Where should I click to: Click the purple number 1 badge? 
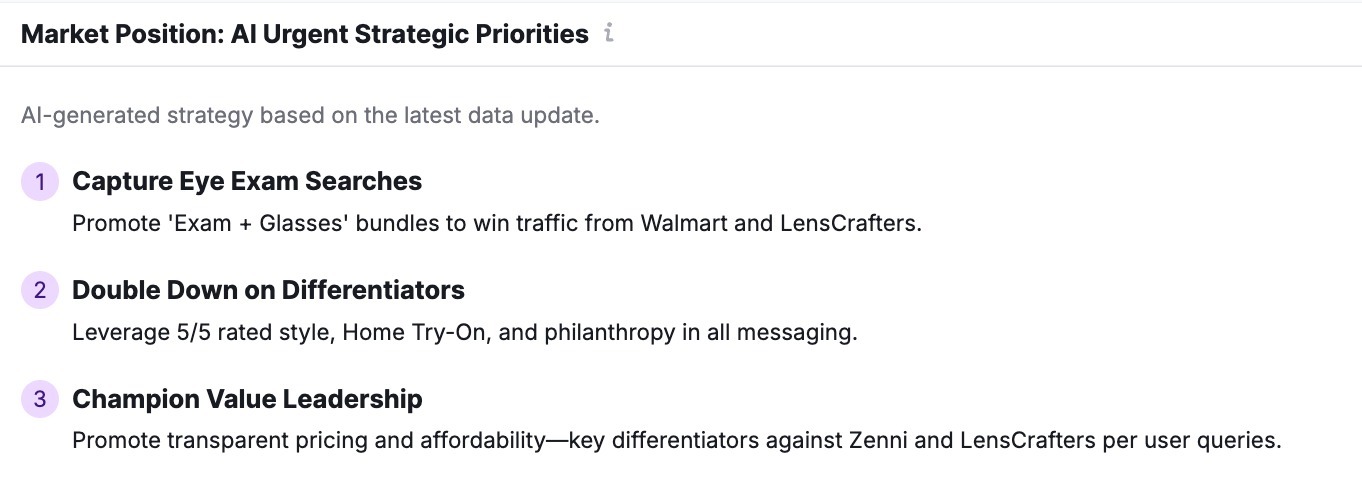point(40,182)
